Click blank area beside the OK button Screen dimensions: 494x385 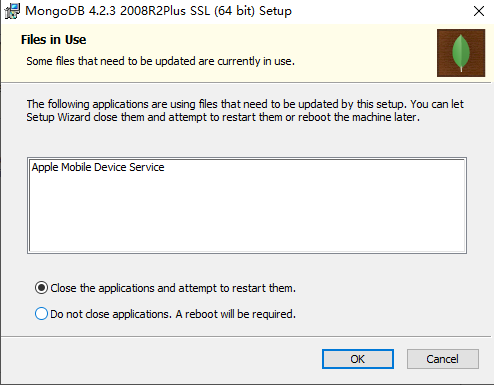[167, 359]
